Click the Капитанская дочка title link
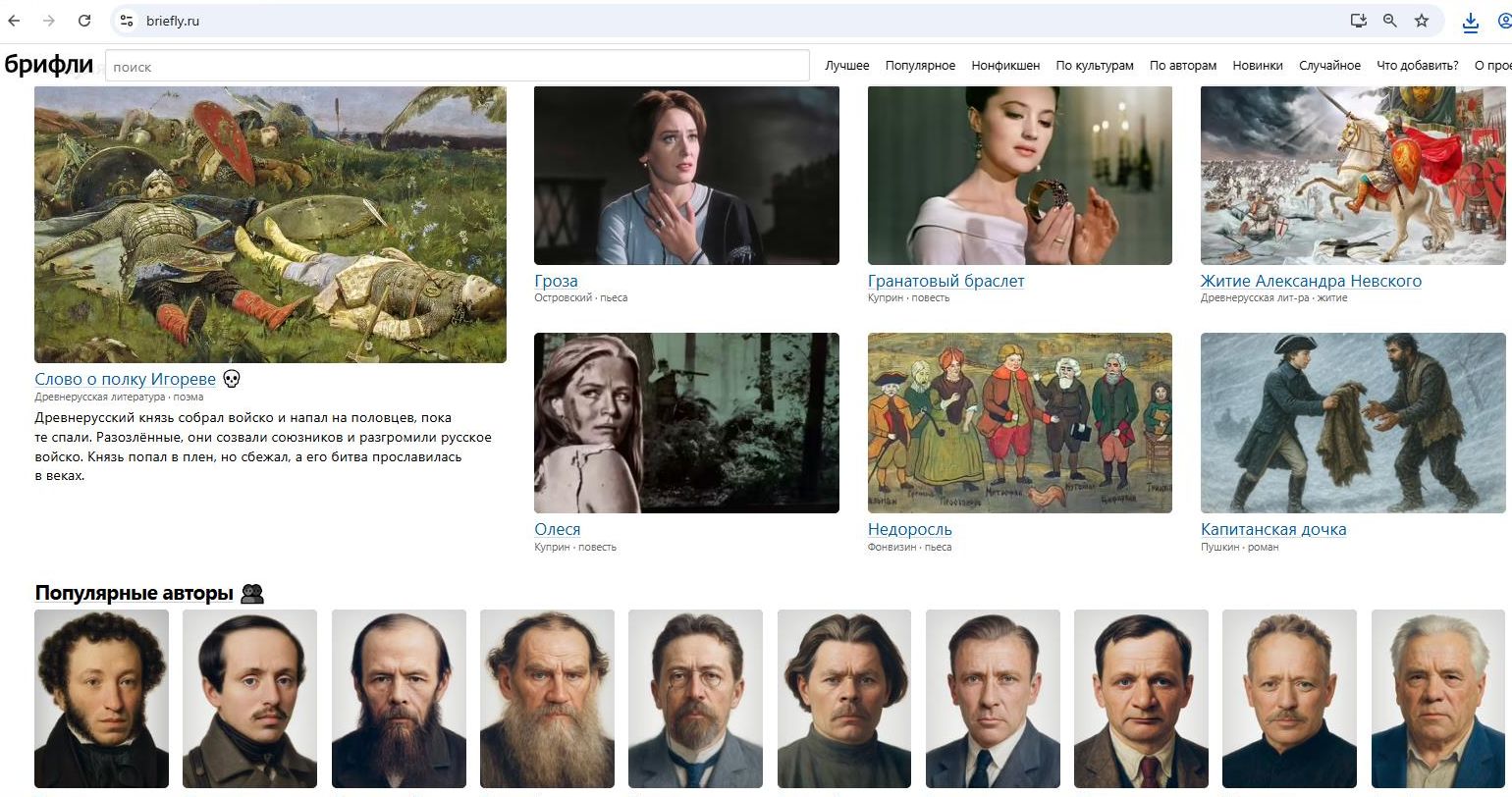 tap(1272, 529)
